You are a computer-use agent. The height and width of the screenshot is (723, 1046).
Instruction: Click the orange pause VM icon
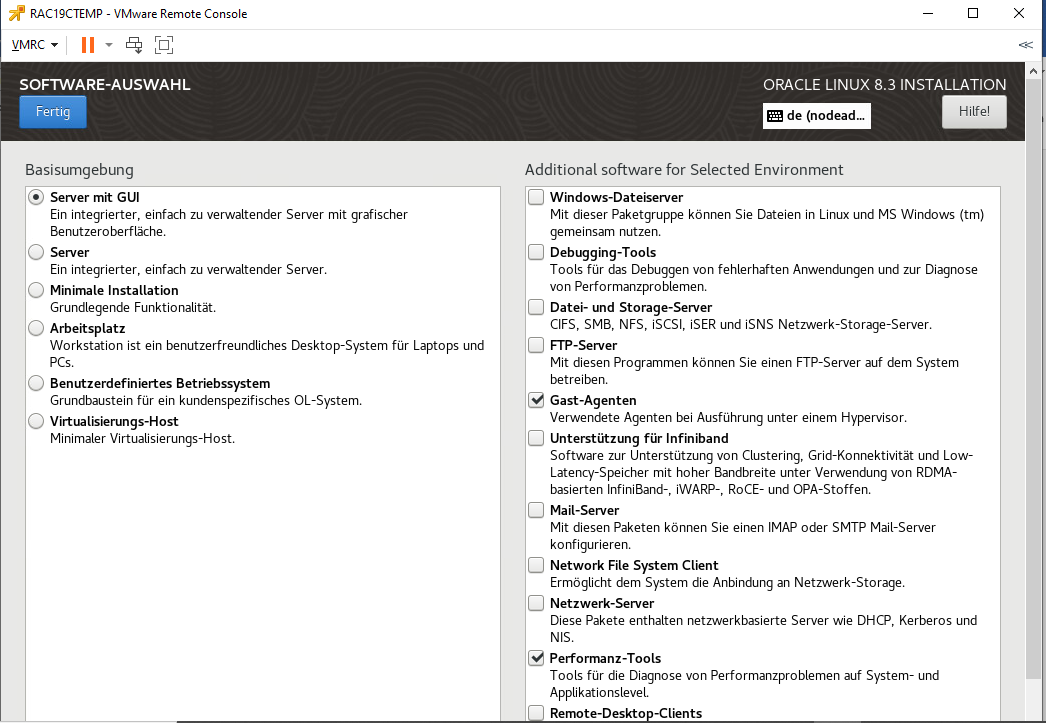pyautogui.click(x=88, y=45)
